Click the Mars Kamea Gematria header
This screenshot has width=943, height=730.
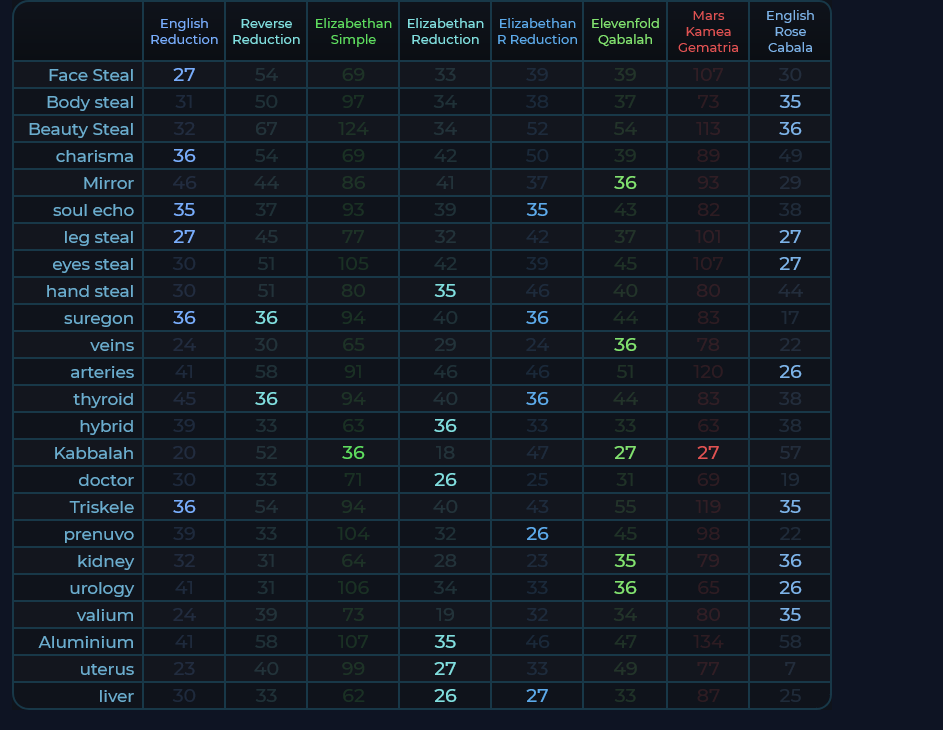[x=708, y=32]
